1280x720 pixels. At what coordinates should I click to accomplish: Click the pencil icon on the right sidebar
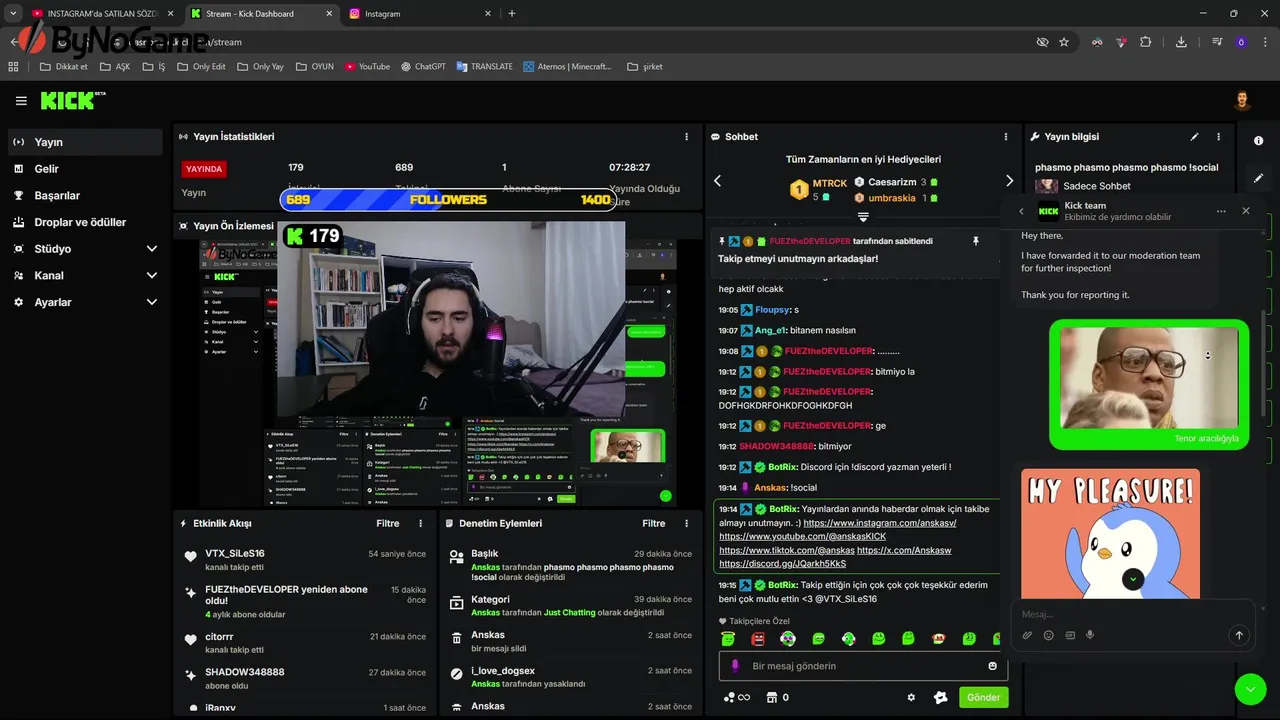(1259, 178)
